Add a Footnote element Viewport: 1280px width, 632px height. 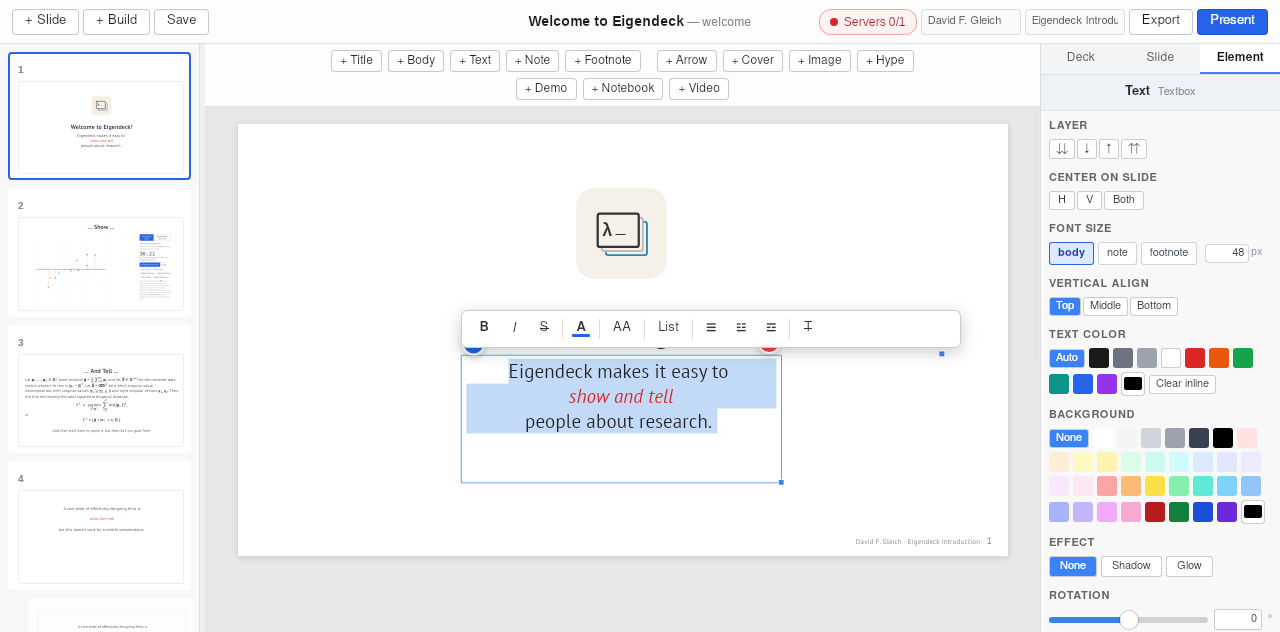603,61
